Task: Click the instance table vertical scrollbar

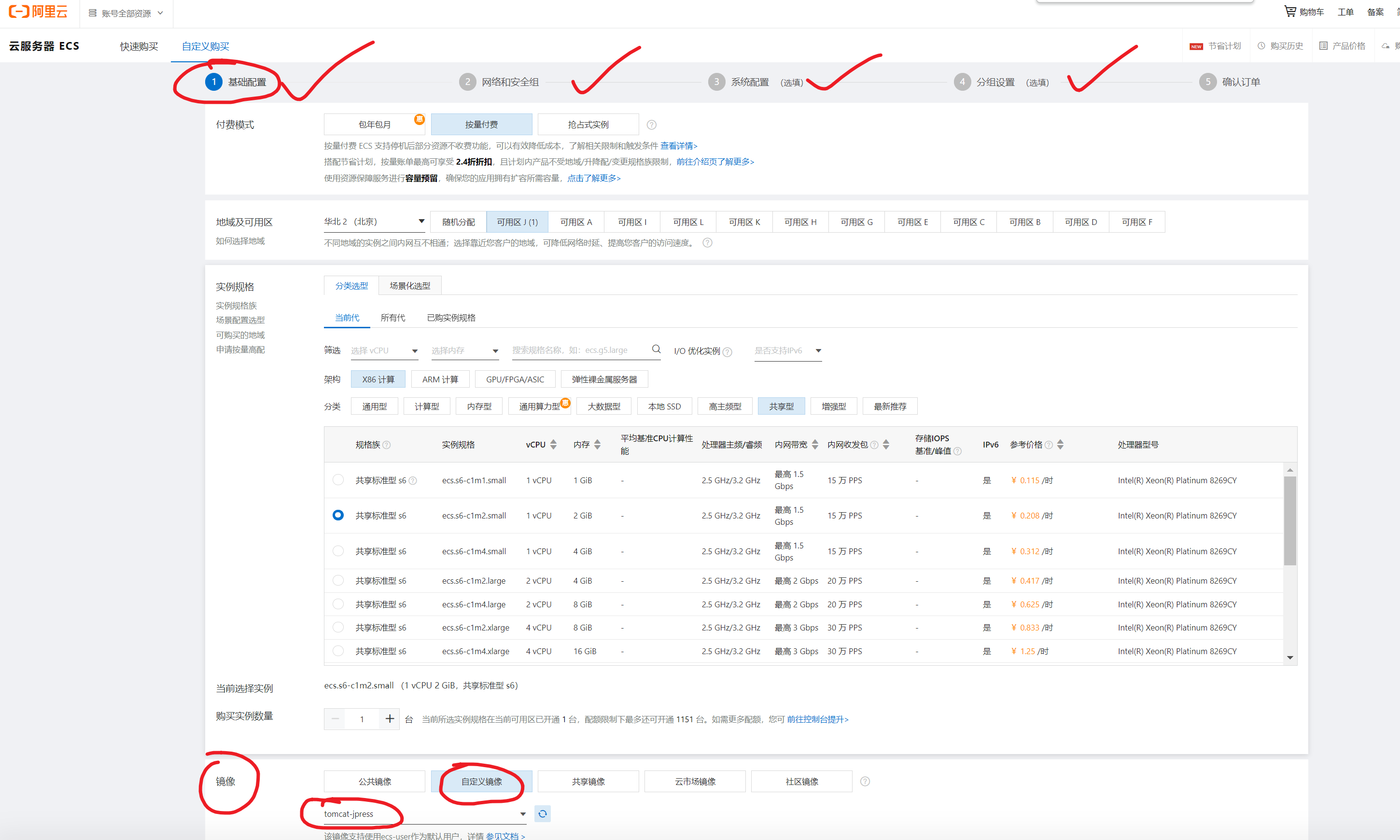Action: point(1289,521)
